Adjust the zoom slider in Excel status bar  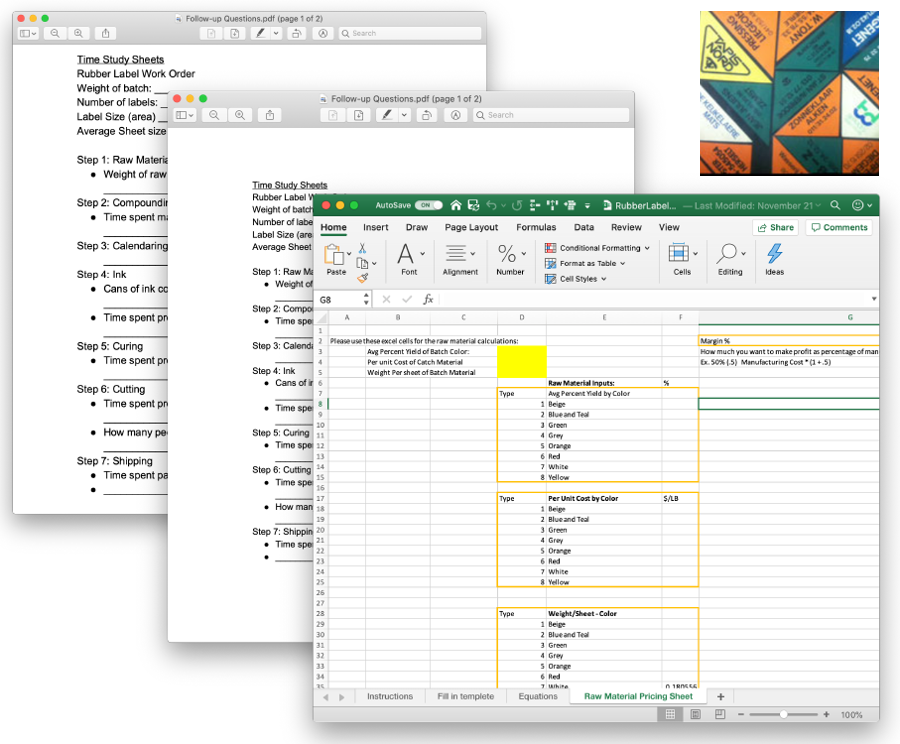pos(783,715)
